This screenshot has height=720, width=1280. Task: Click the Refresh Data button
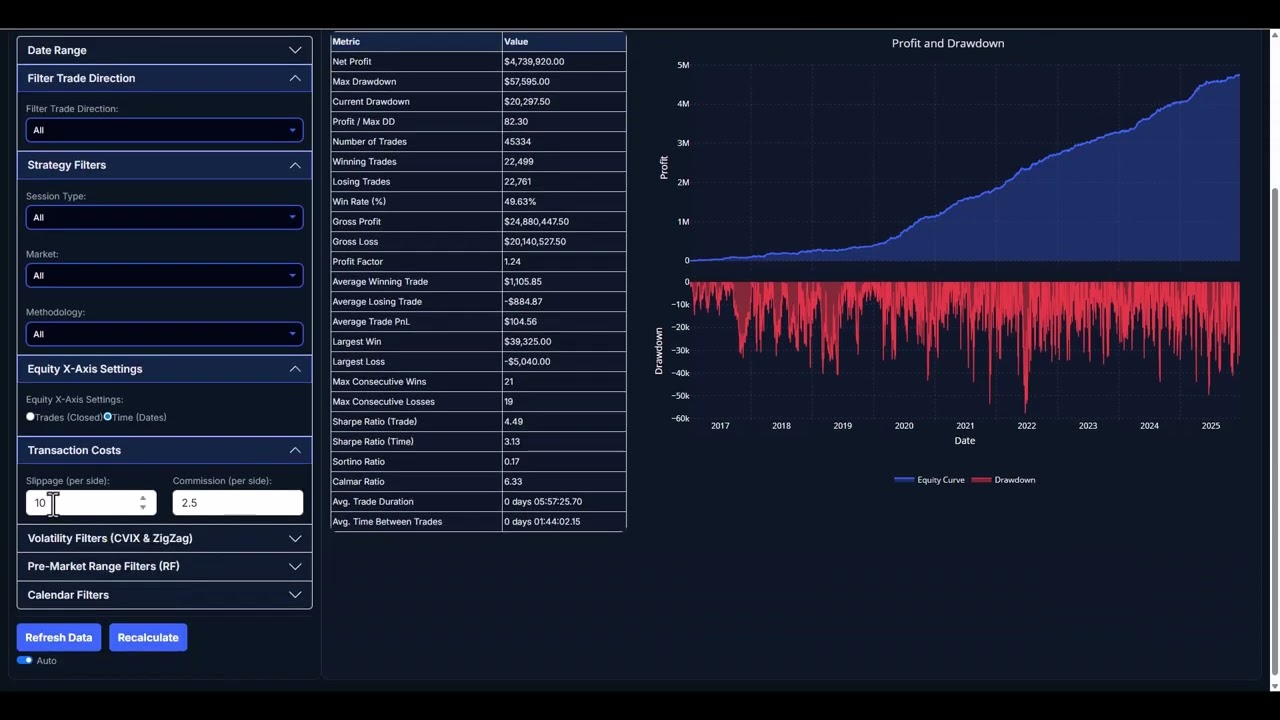[58, 637]
